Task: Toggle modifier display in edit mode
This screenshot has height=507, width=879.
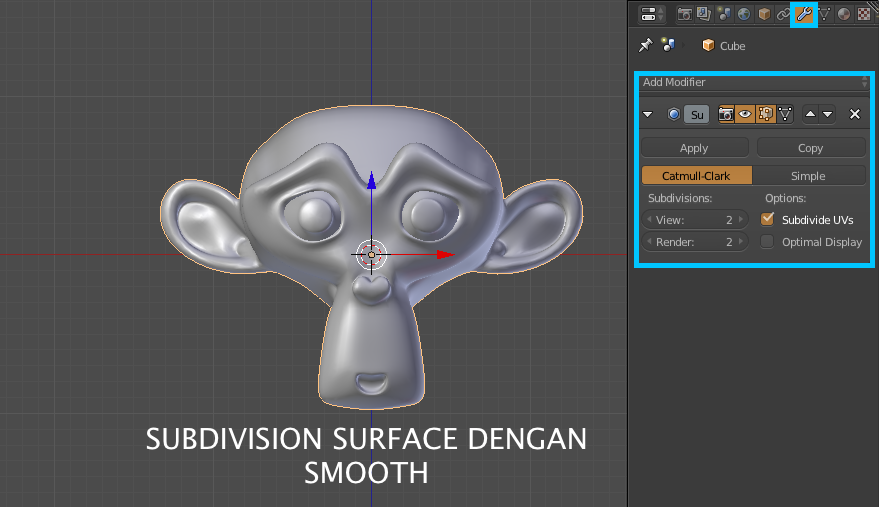Action: [x=765, y=114]
